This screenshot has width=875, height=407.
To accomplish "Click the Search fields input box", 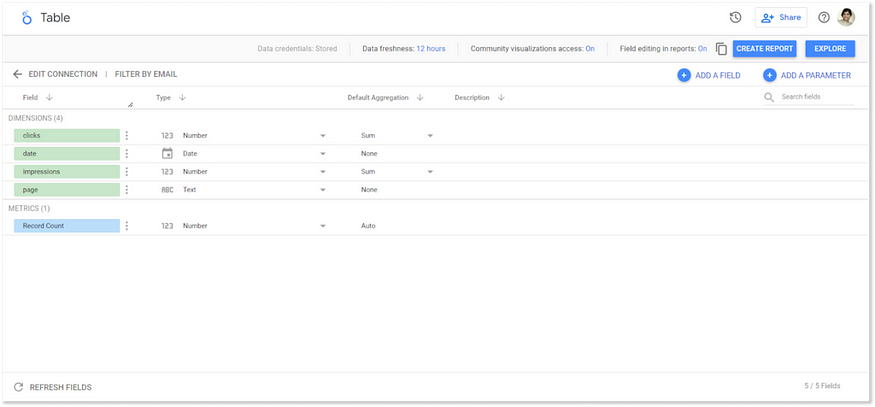I will tap(816, 97).
